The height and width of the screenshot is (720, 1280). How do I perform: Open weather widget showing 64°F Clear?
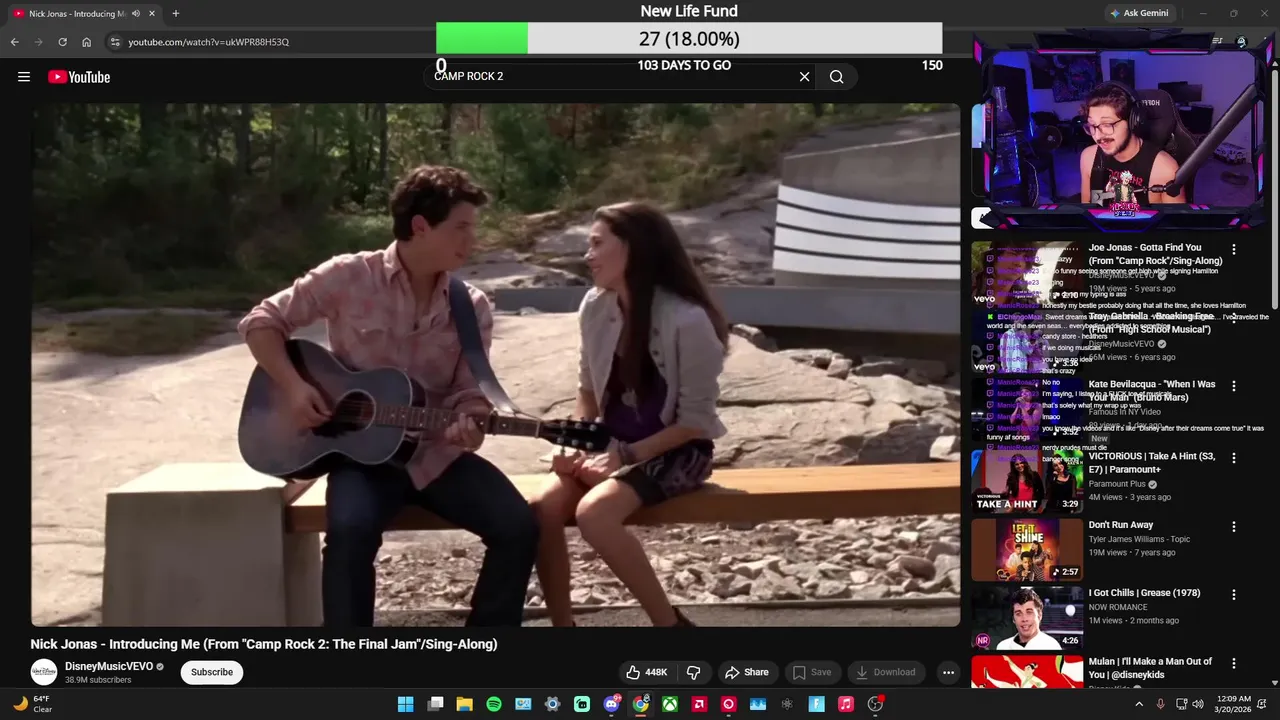pyautogui.click(x=33, y=704)
